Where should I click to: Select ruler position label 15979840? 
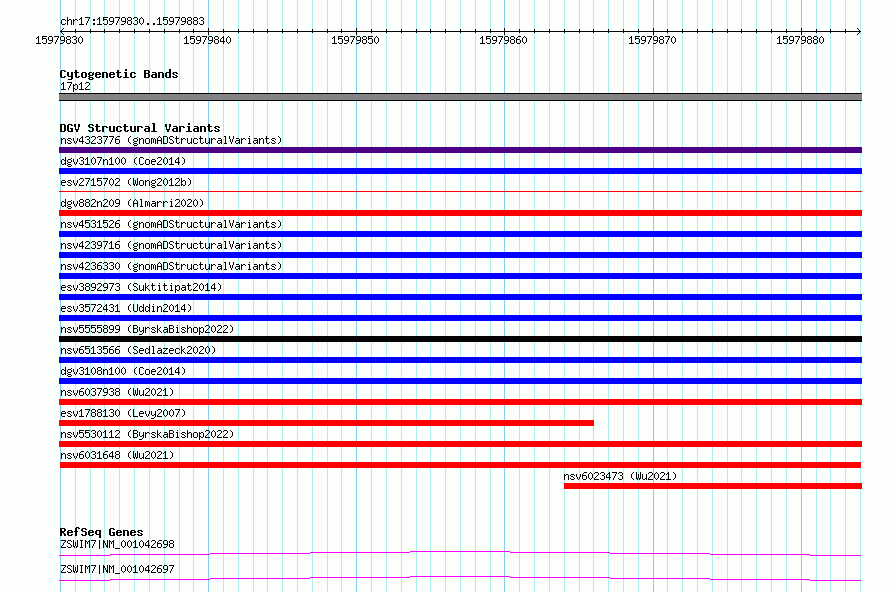click(x=207, y=40)
